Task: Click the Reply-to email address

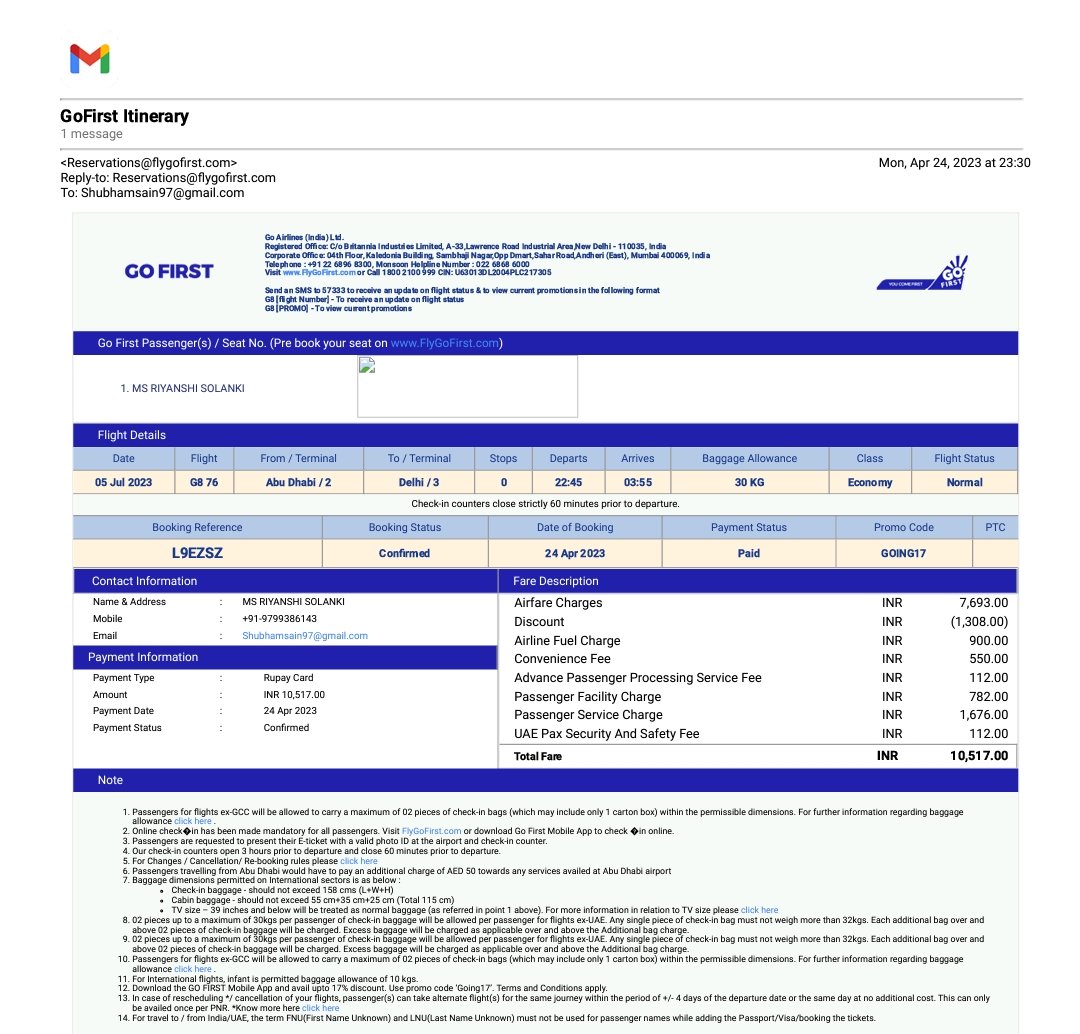Action: 193,177
